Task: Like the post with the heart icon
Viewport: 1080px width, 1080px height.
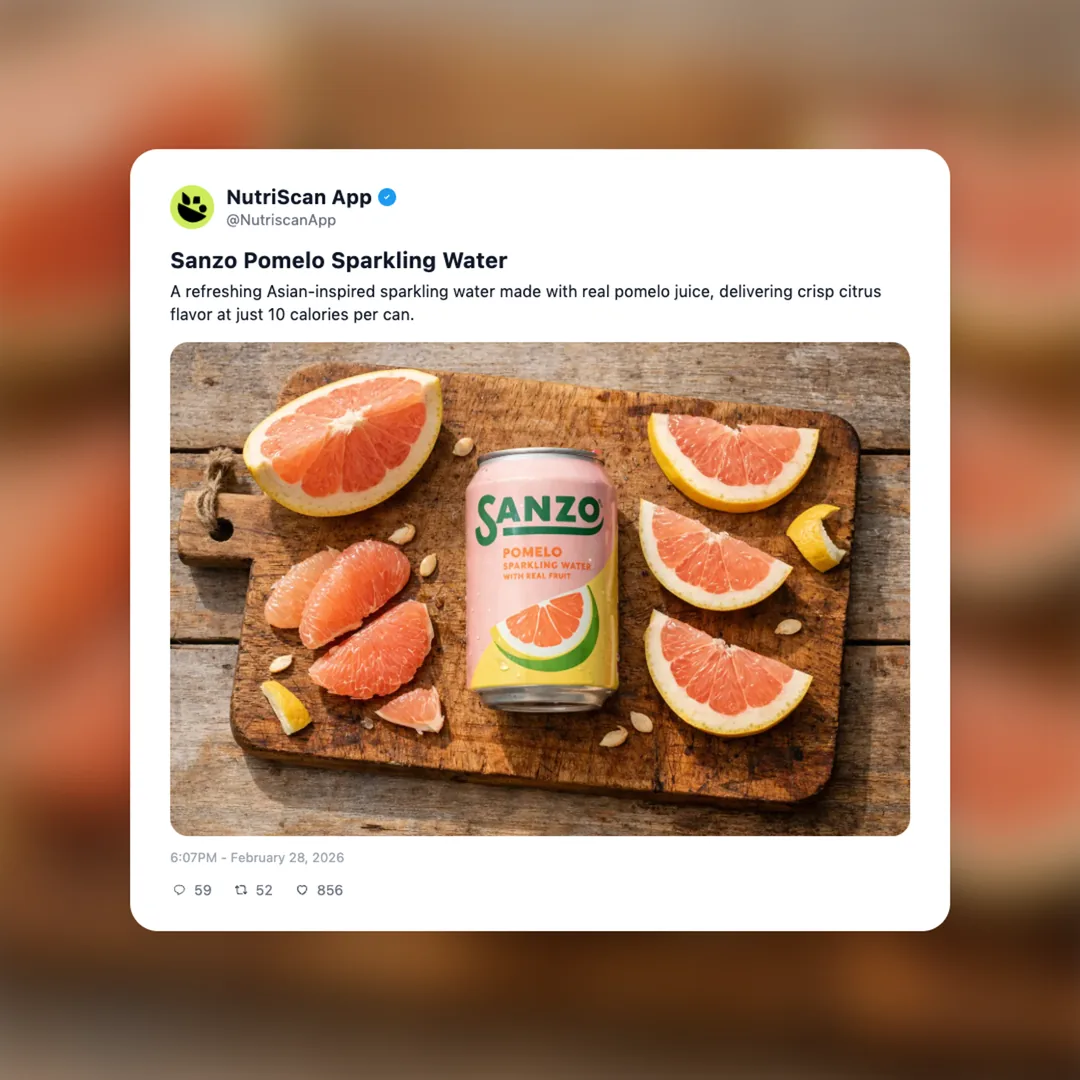Action: click(302, 890)
